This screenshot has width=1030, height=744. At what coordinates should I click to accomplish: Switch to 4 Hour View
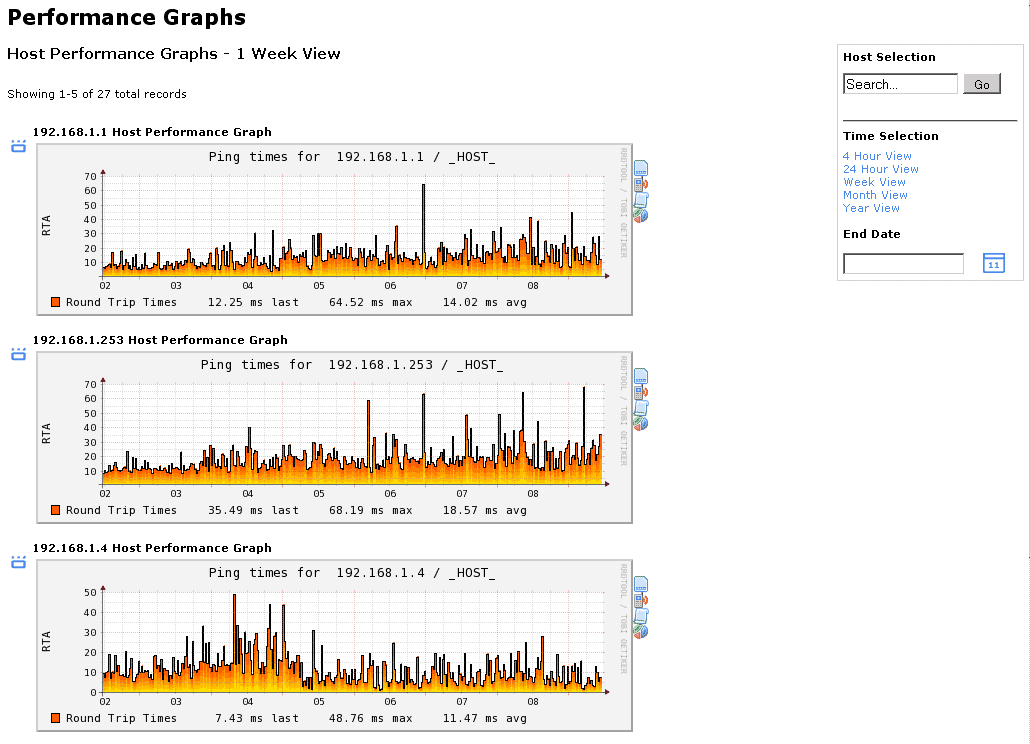877,156
